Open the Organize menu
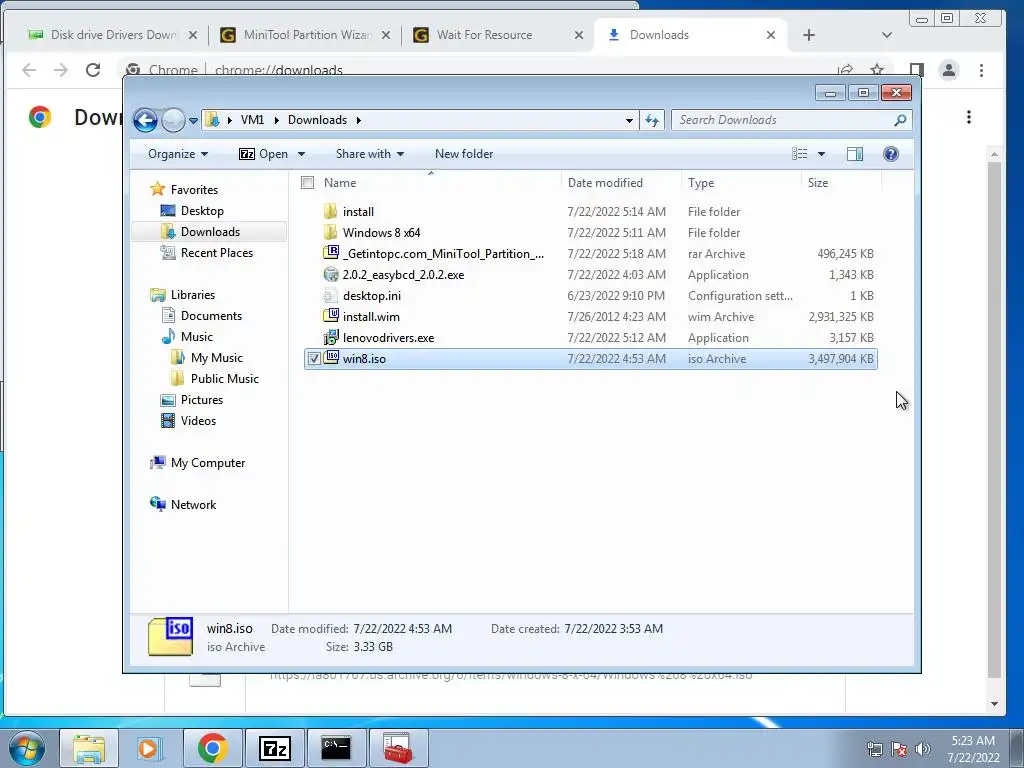The image size is (1024, 768). [178, 154]
